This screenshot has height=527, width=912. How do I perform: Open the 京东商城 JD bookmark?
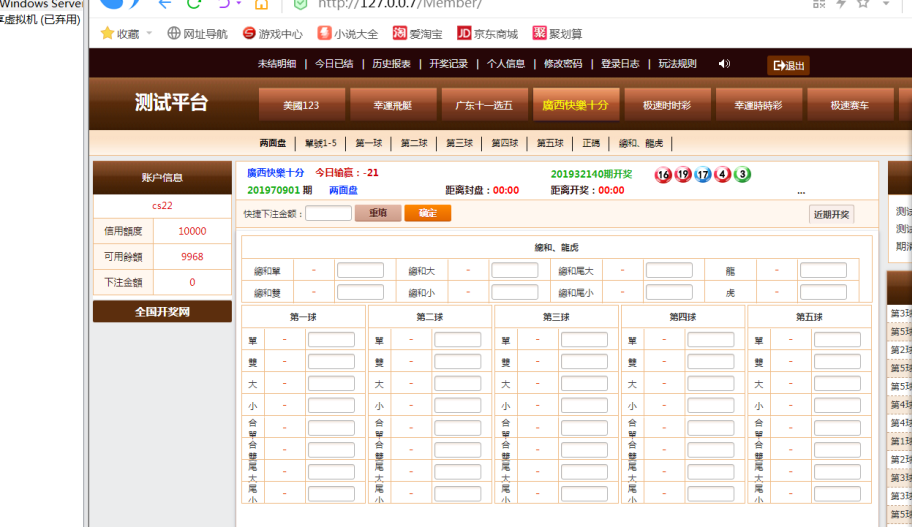488,34
